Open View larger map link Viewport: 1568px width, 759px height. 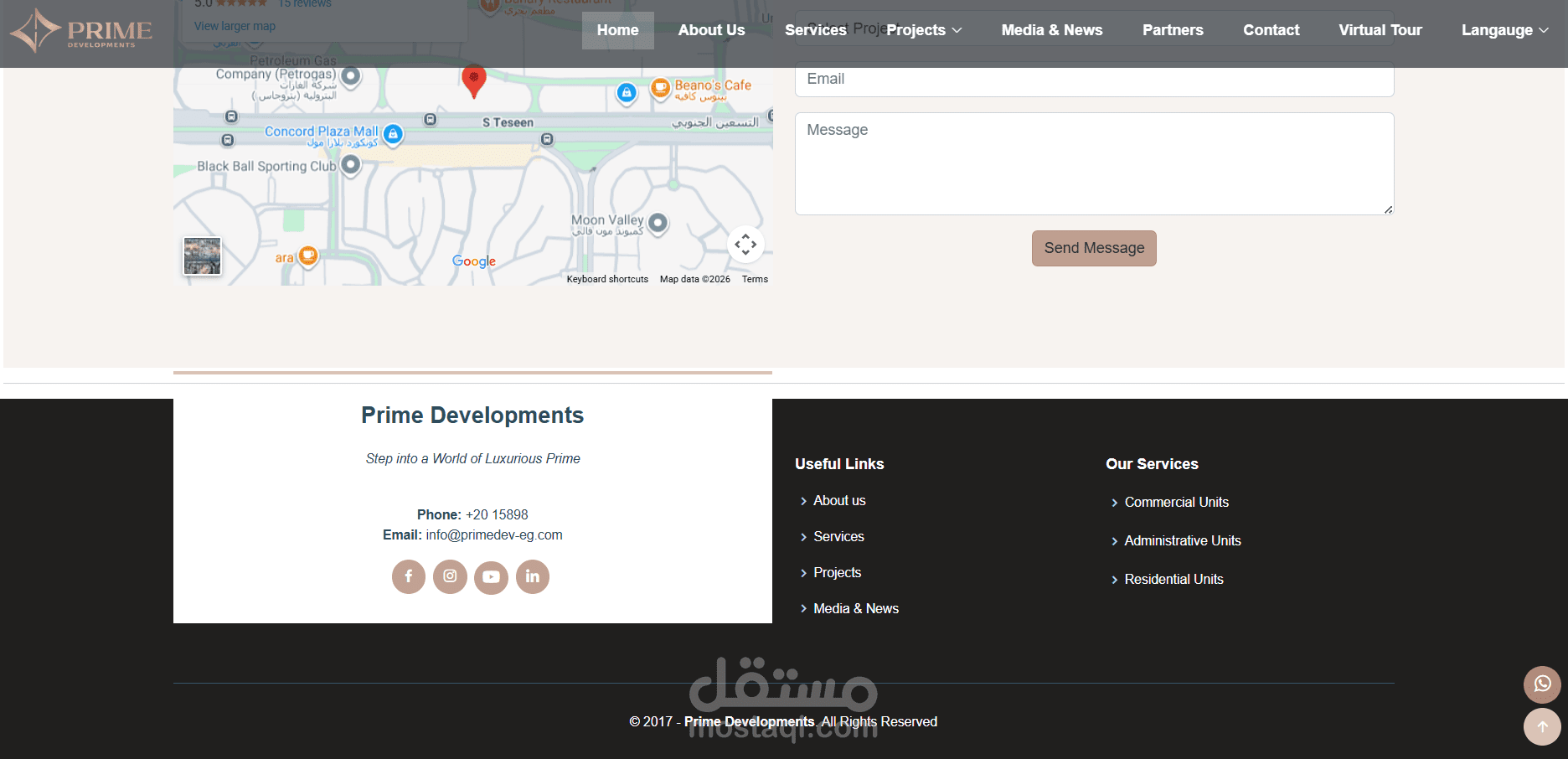tap(235, 26)
